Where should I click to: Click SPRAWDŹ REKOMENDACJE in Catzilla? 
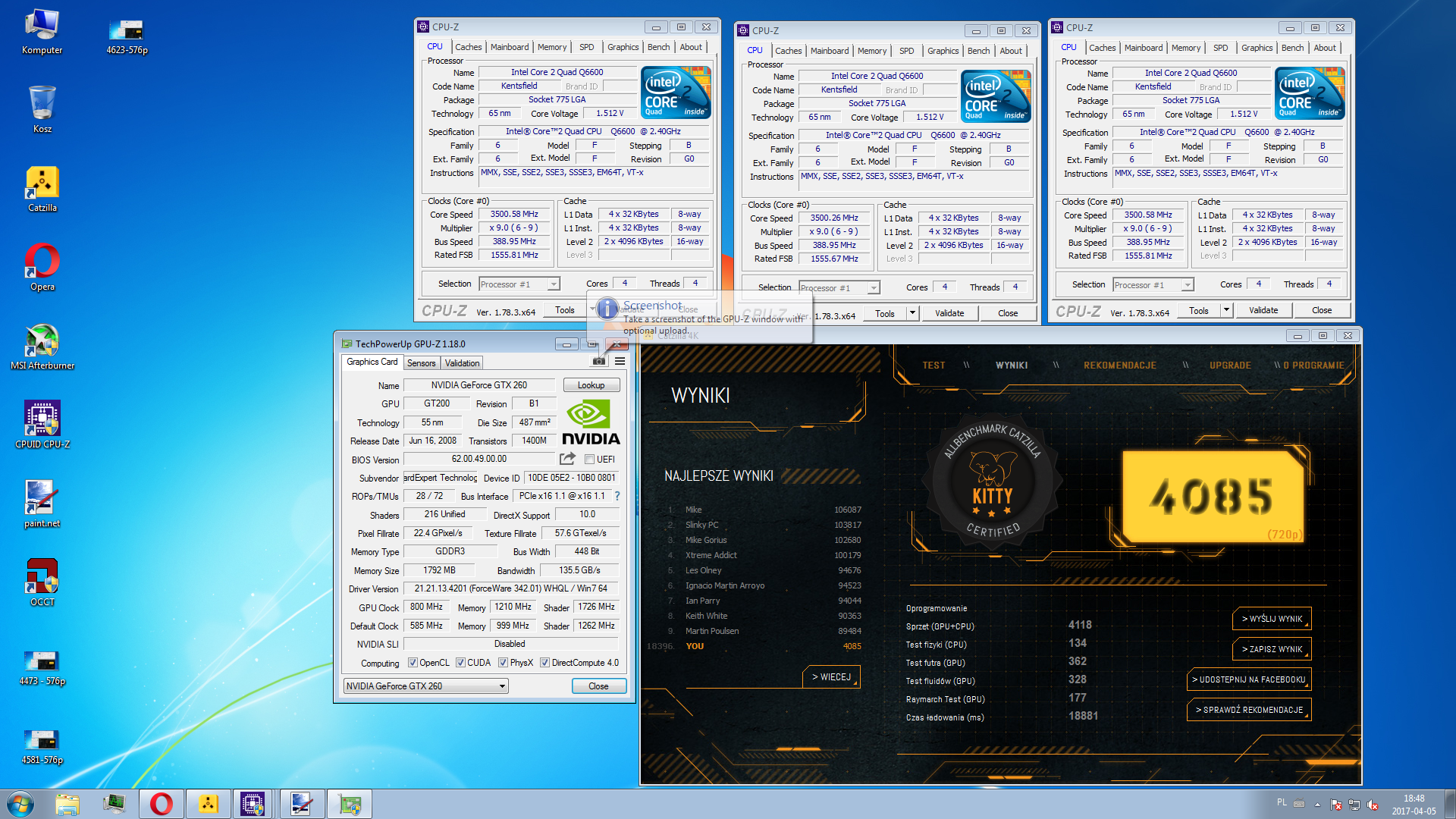[x=1249, y=710]
